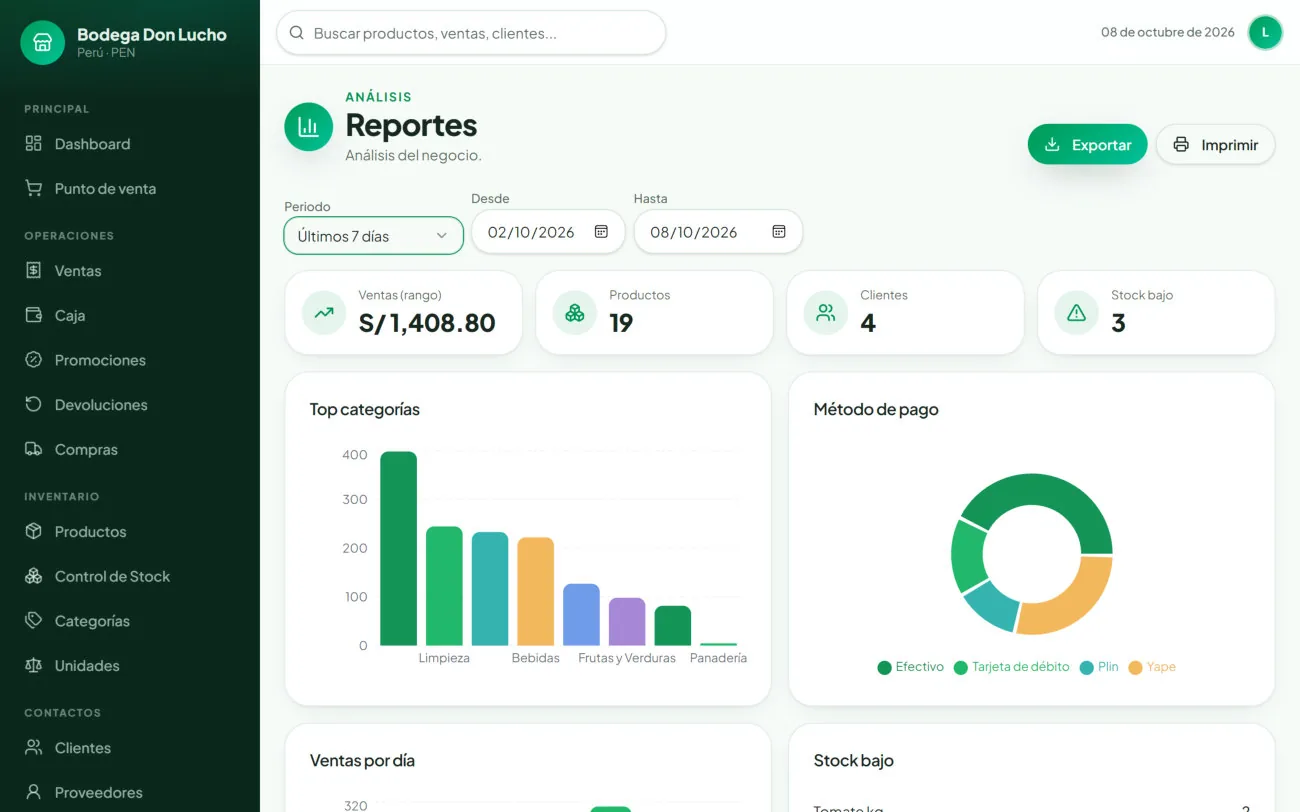Image resolution: width=1300 pixels, height=812 pixels.
Task: Click the Punto de venta cart icon
Action: click(x=34, y=188)
